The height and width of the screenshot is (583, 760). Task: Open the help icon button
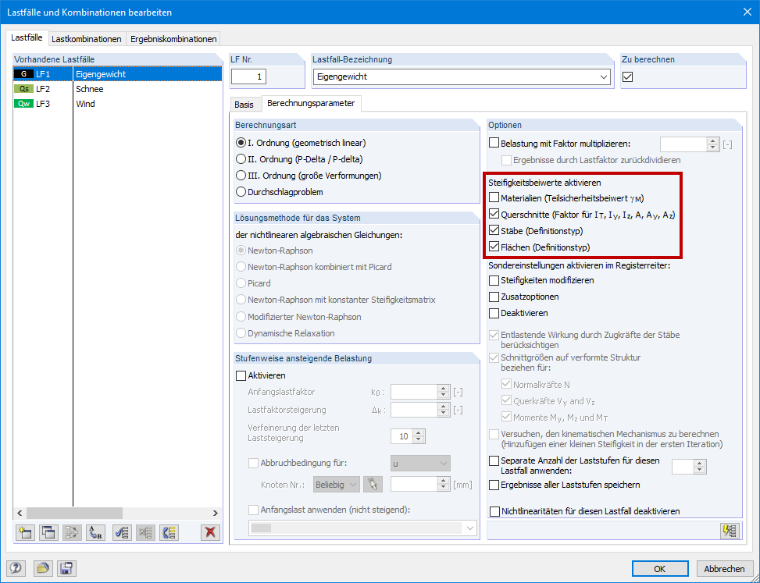coord(16,568)
